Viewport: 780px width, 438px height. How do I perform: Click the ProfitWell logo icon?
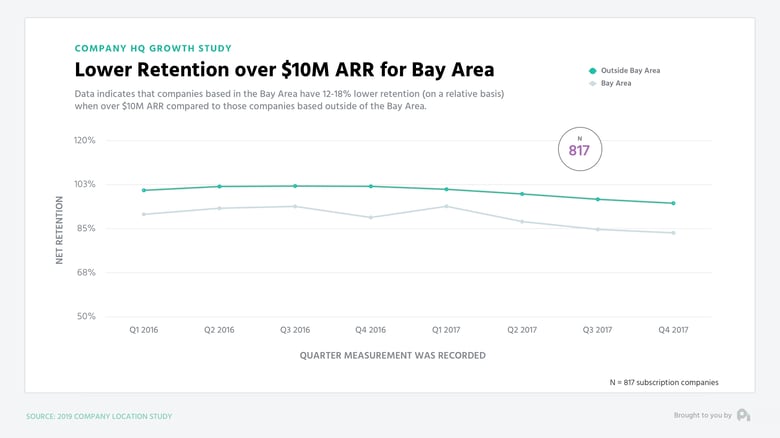click(744, 415)
